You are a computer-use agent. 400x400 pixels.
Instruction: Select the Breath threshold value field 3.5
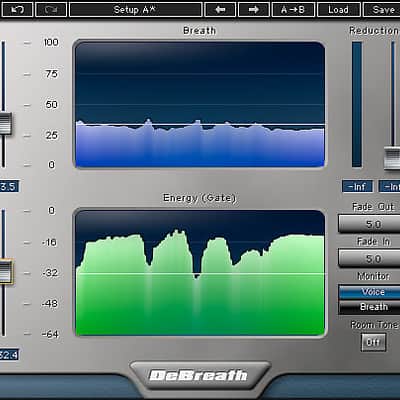click(9, 186)
